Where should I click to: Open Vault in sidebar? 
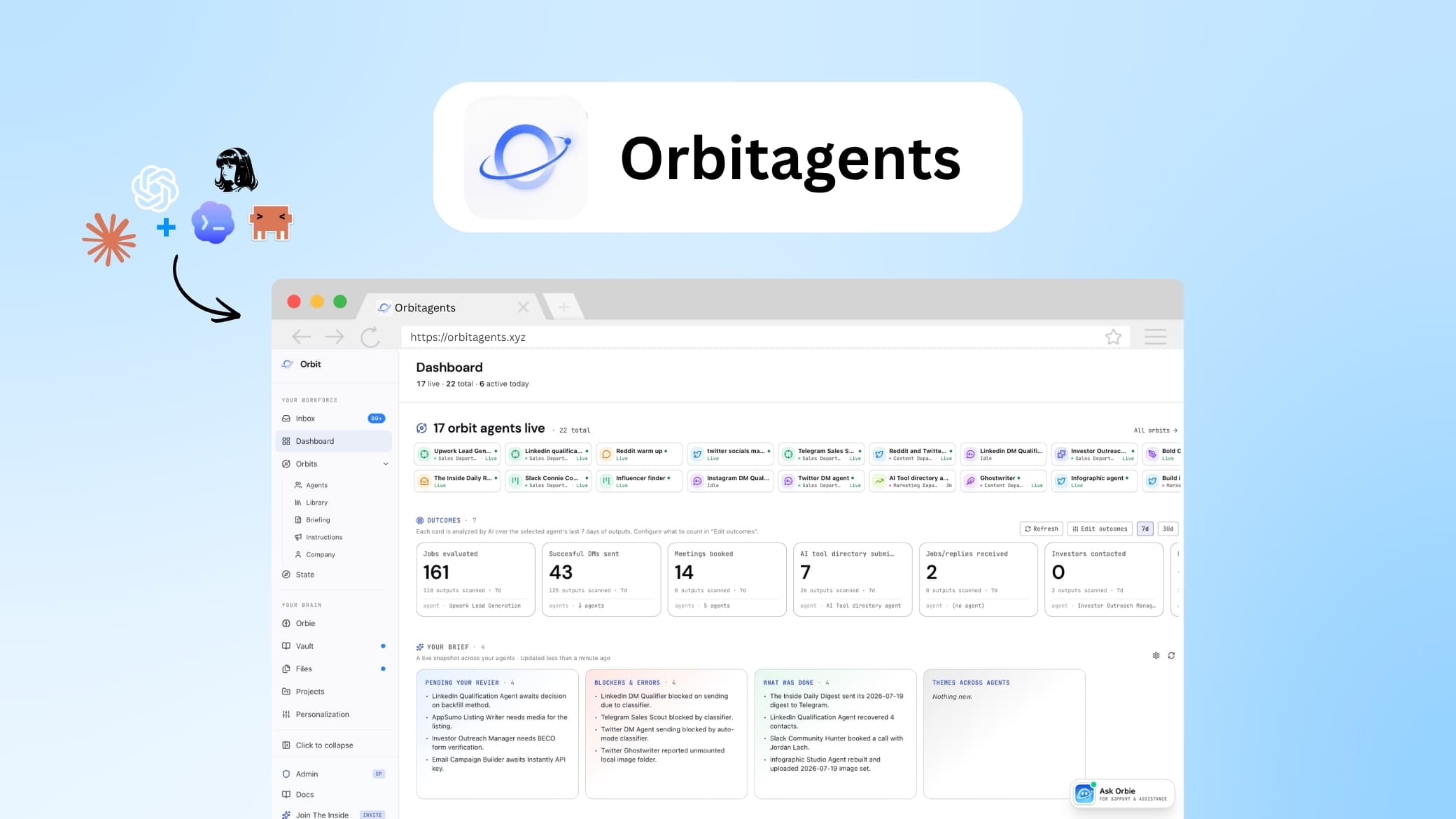(333, 646)
